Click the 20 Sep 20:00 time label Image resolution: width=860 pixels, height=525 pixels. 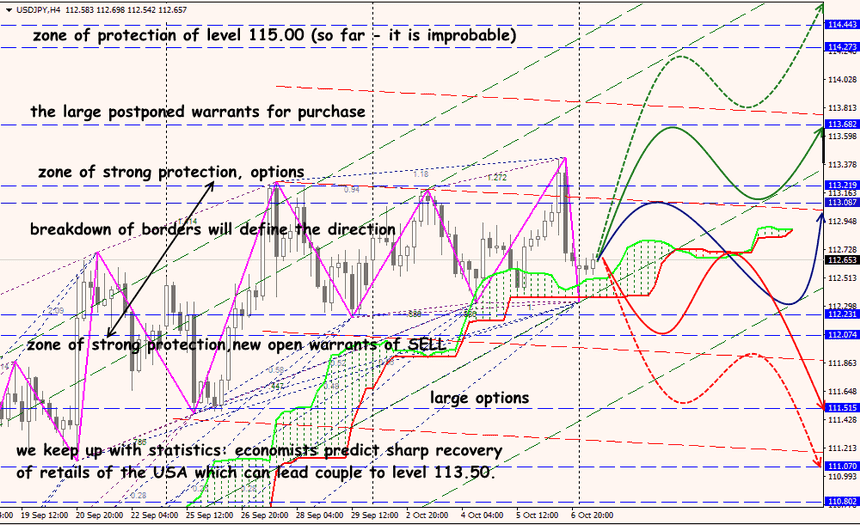click(x=99, y=516)
